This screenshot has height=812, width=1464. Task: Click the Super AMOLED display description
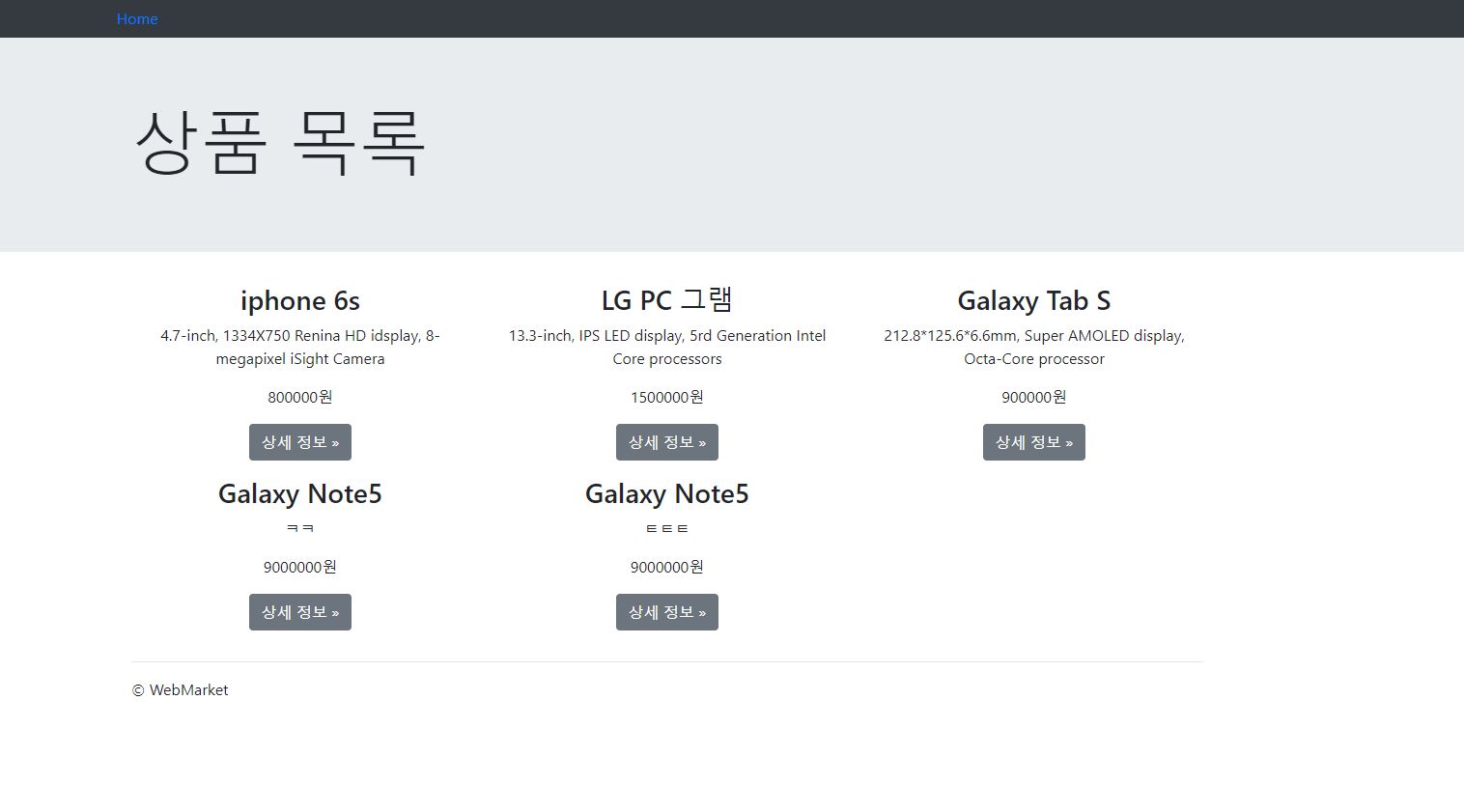click(1034, 347)
